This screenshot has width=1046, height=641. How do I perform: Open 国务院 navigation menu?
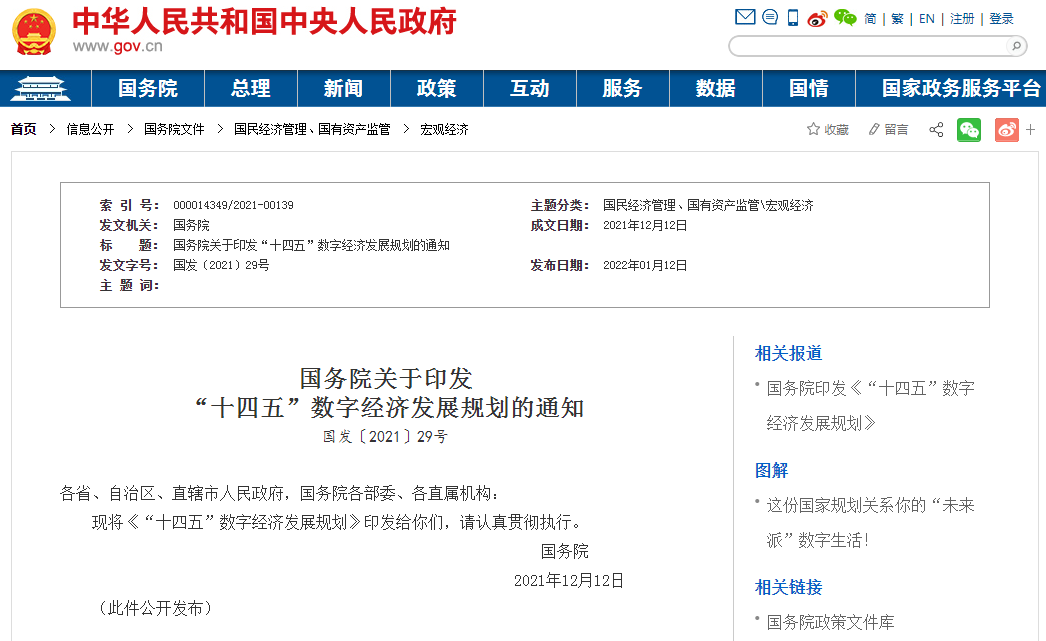click(147, 88)
